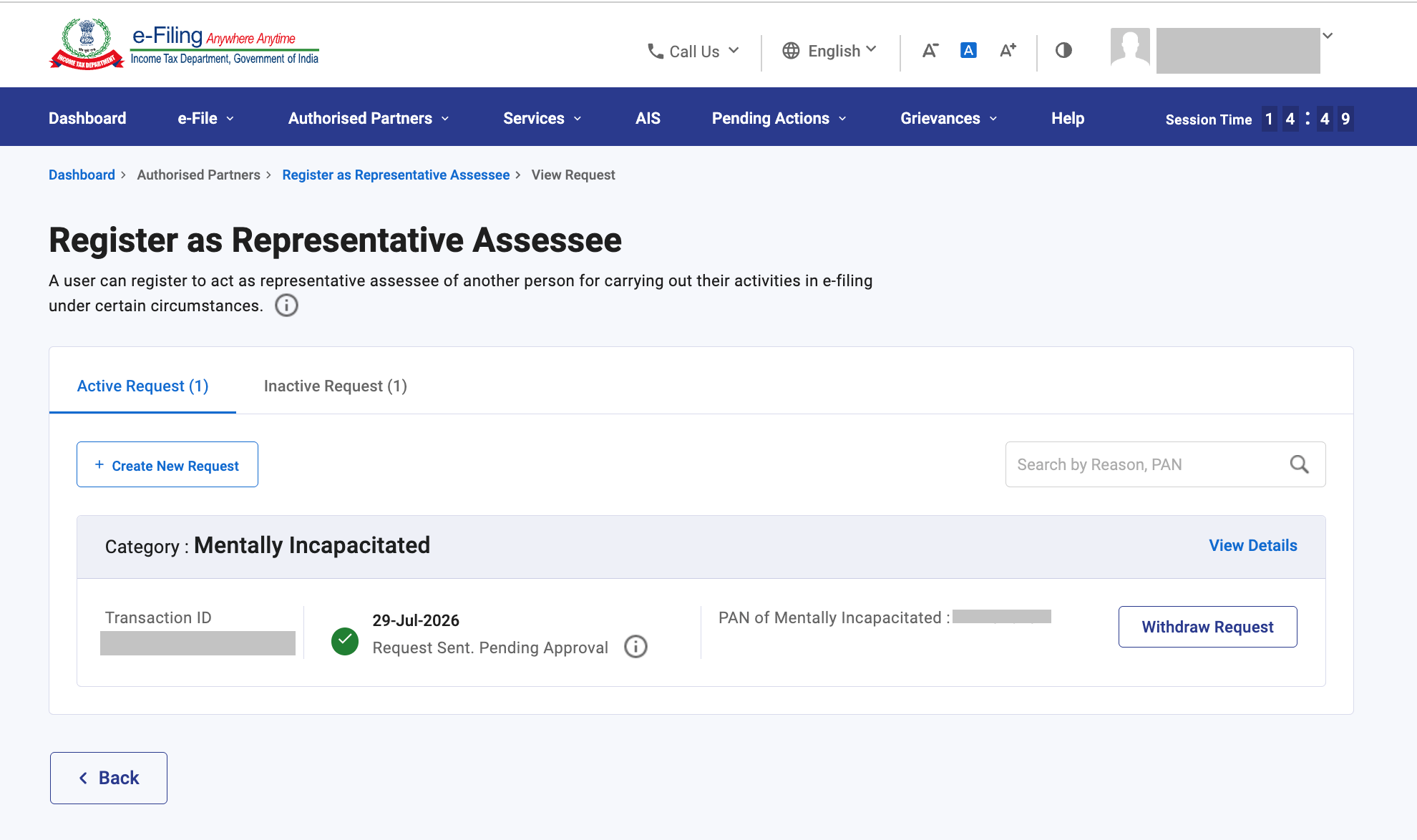Click the Back button

coord(109,778)
